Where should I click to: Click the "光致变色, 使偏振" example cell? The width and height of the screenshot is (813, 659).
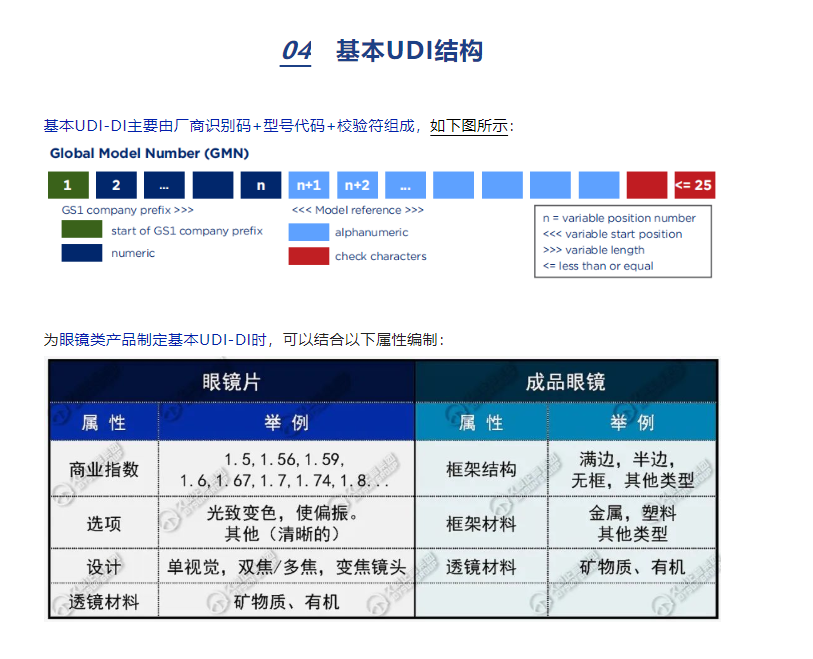286,523
